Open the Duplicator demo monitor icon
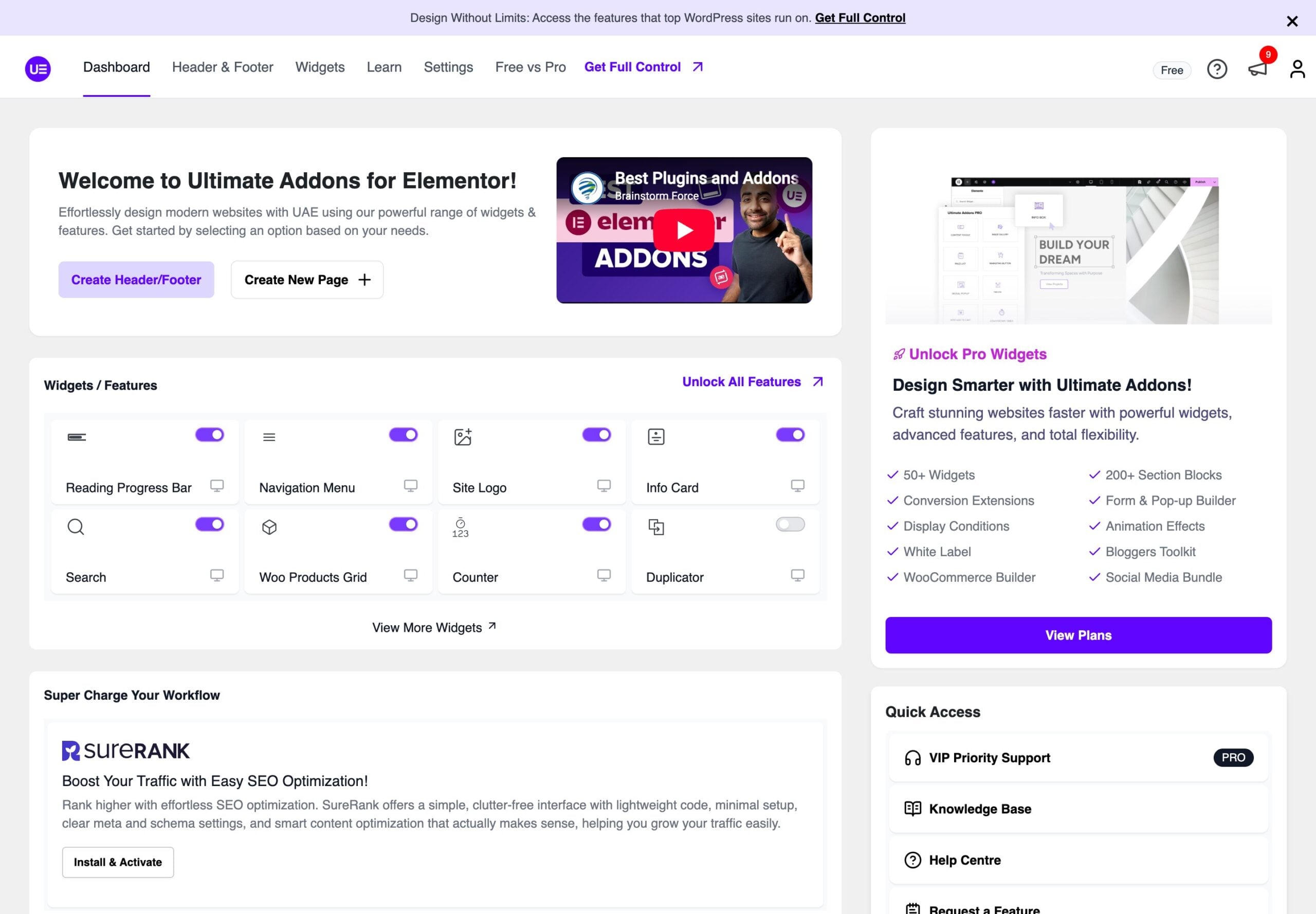The image size is (1316, 914). [x=797, y=575]
